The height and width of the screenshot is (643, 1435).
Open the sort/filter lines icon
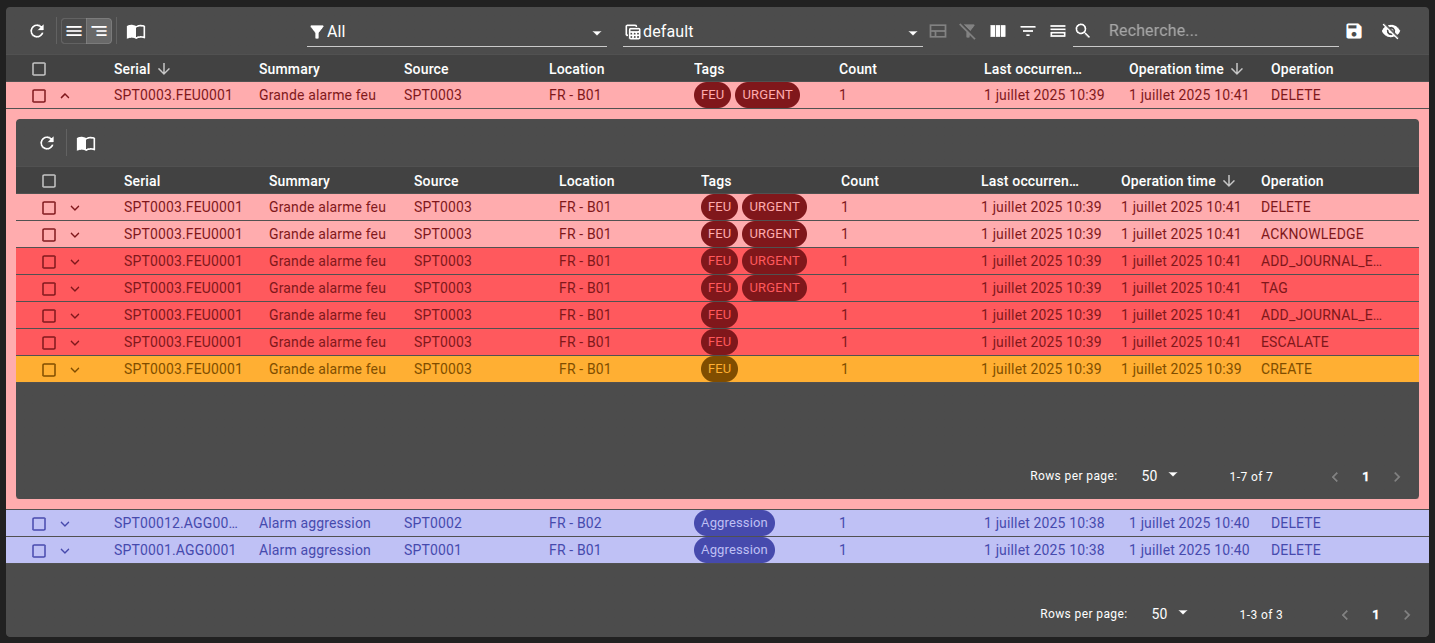coord(1028,31)
